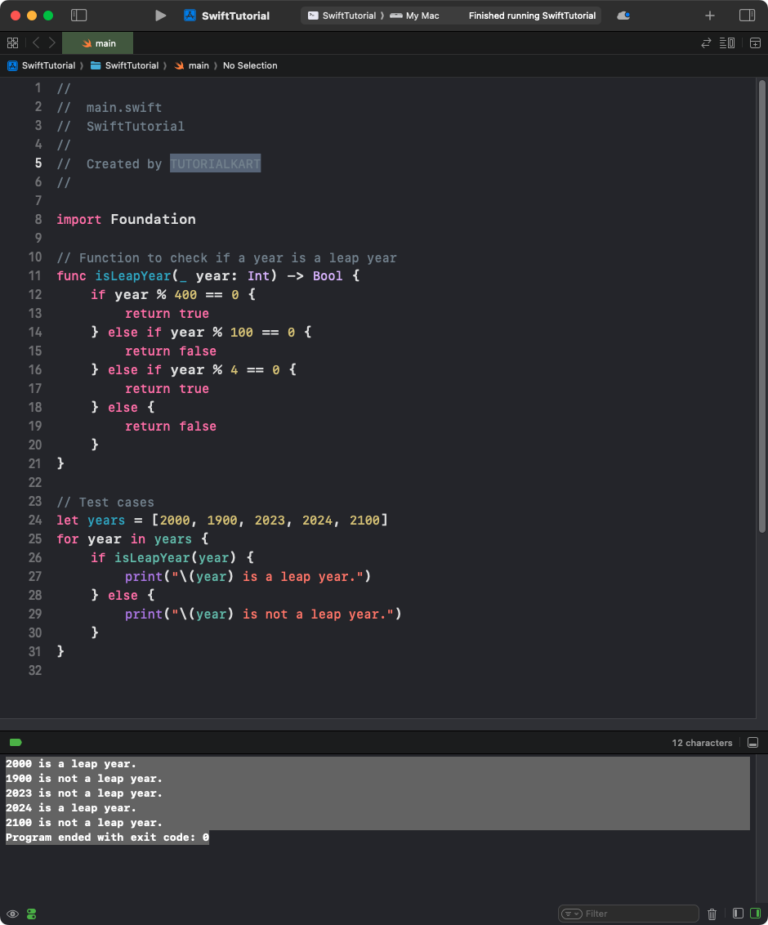Select the main file tab

click(x=98, y=43)
